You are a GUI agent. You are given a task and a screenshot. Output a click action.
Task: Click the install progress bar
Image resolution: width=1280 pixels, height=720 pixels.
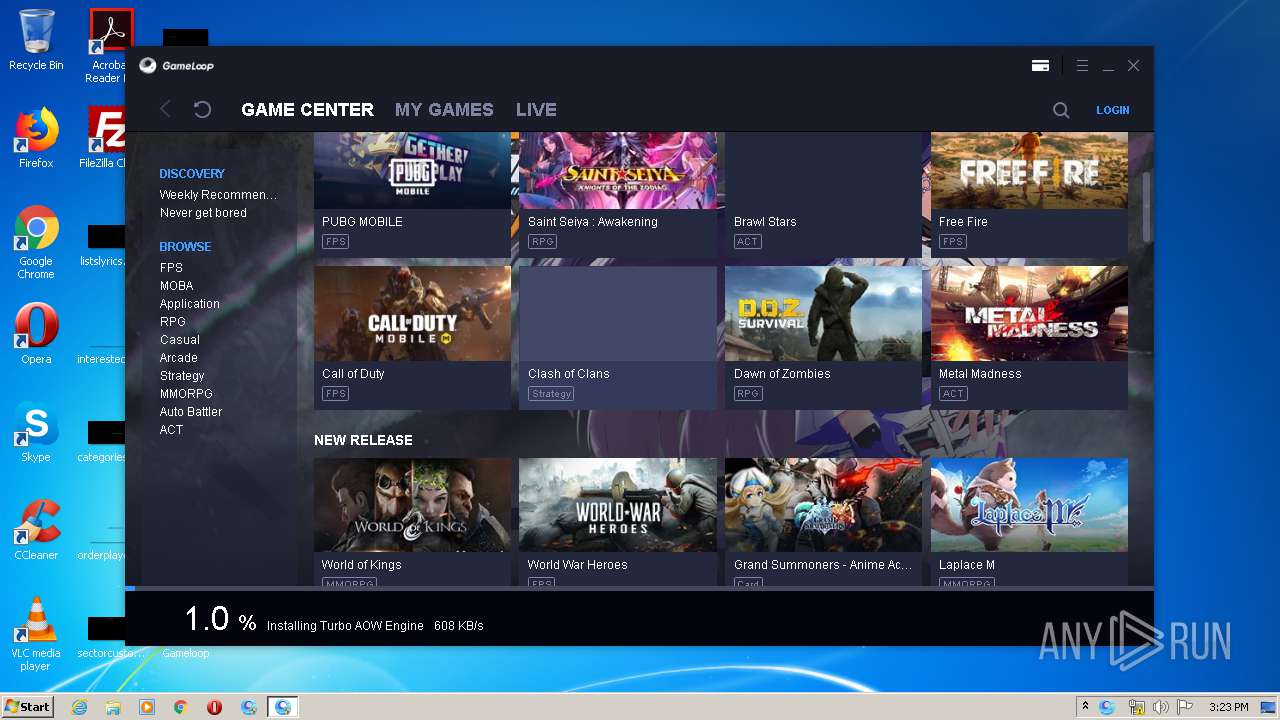pyautogui.click(x=639, y=588)
